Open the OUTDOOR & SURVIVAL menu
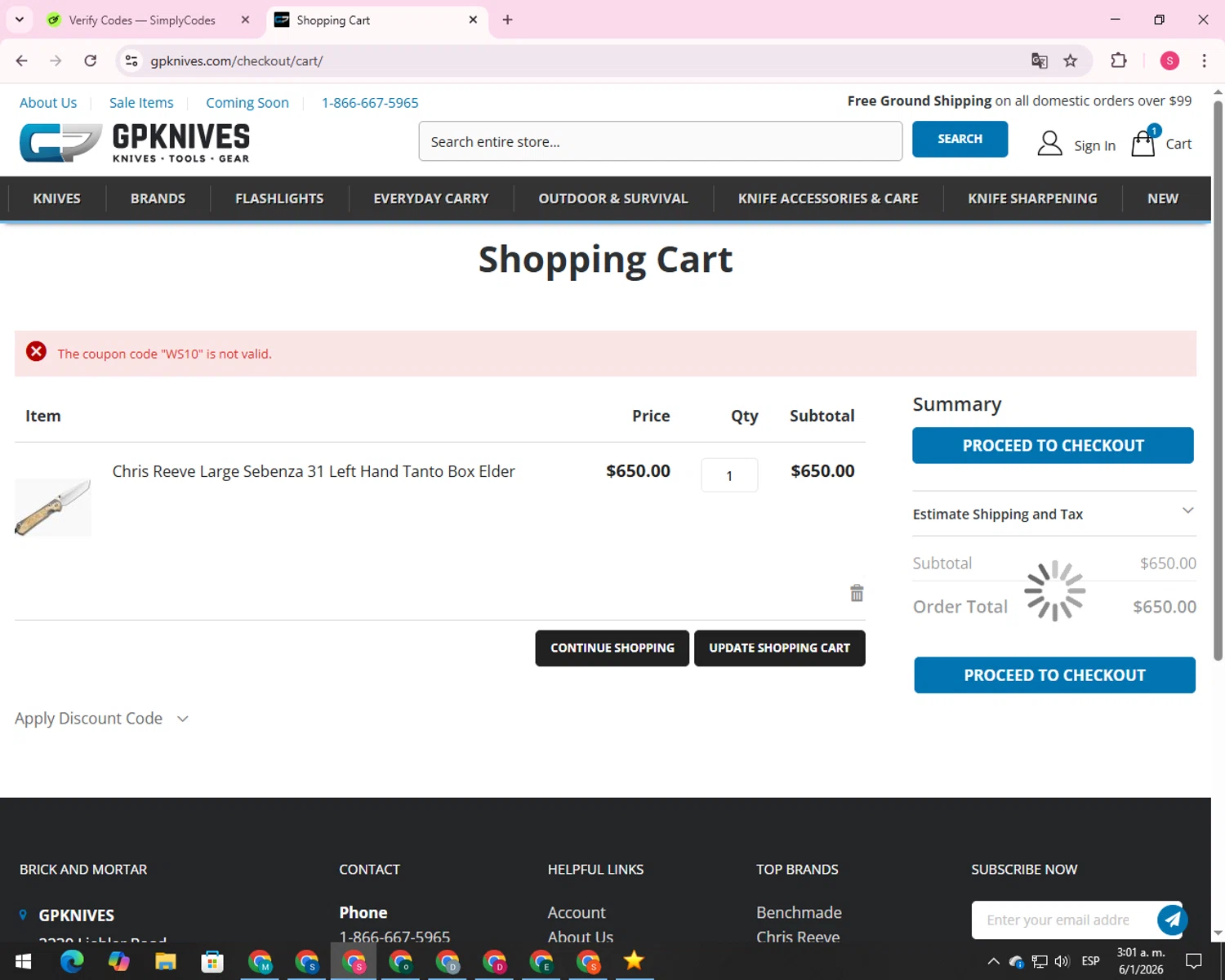1225x980 pixels. [x=613, y=198]
